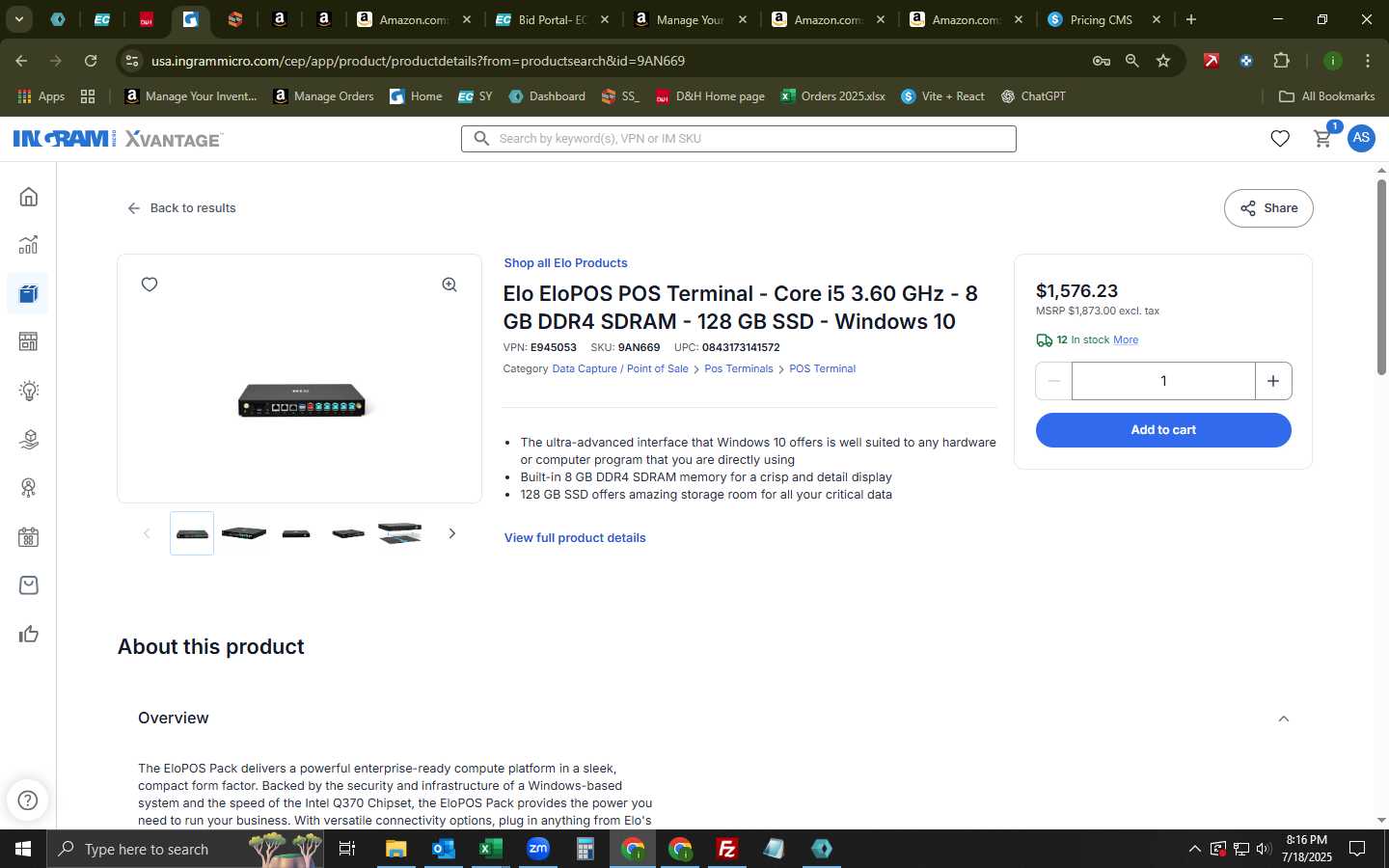
Task: Open the analytics chart sidebar icon
Action: (29, 245)
